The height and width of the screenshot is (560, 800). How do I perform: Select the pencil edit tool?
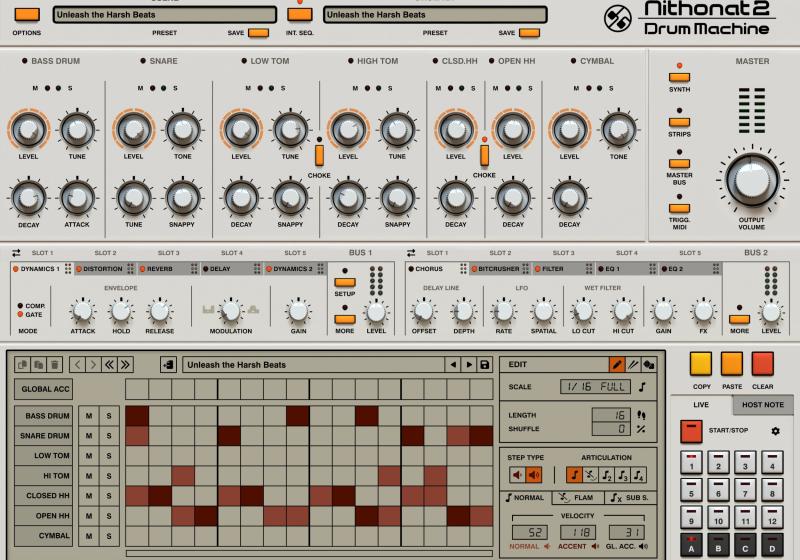(617, 365)
